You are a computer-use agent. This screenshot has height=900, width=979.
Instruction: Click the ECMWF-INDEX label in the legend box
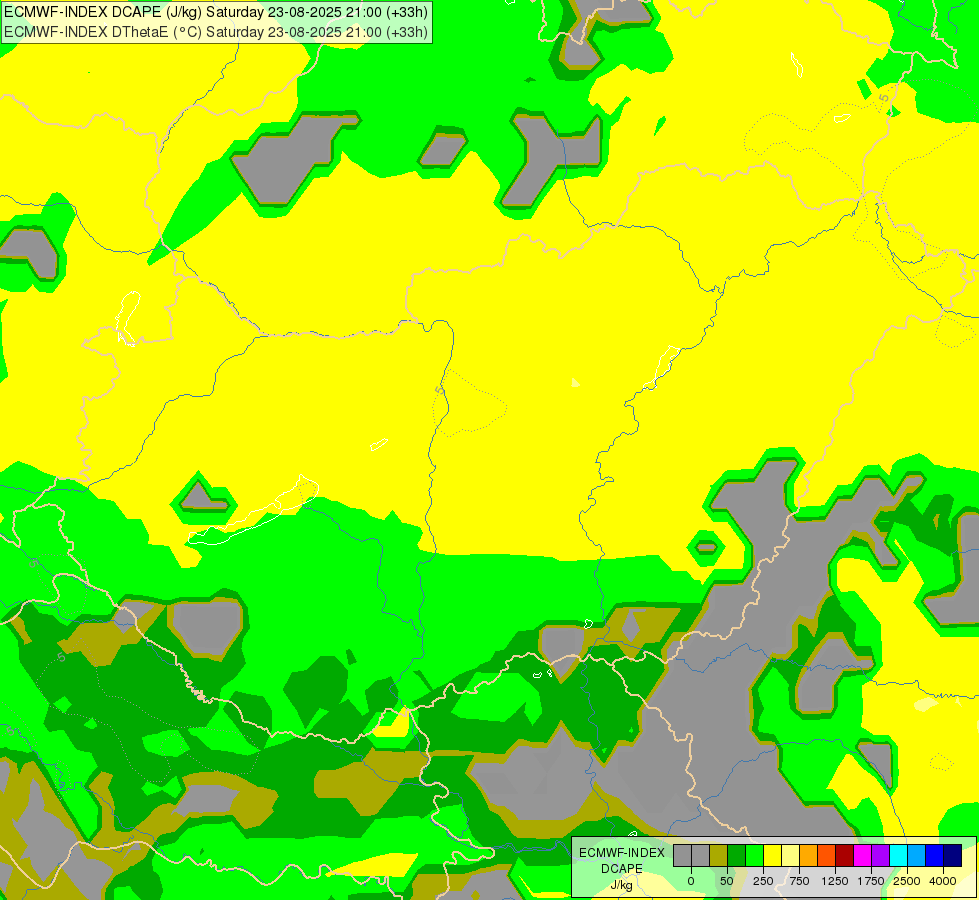(622, 853)
